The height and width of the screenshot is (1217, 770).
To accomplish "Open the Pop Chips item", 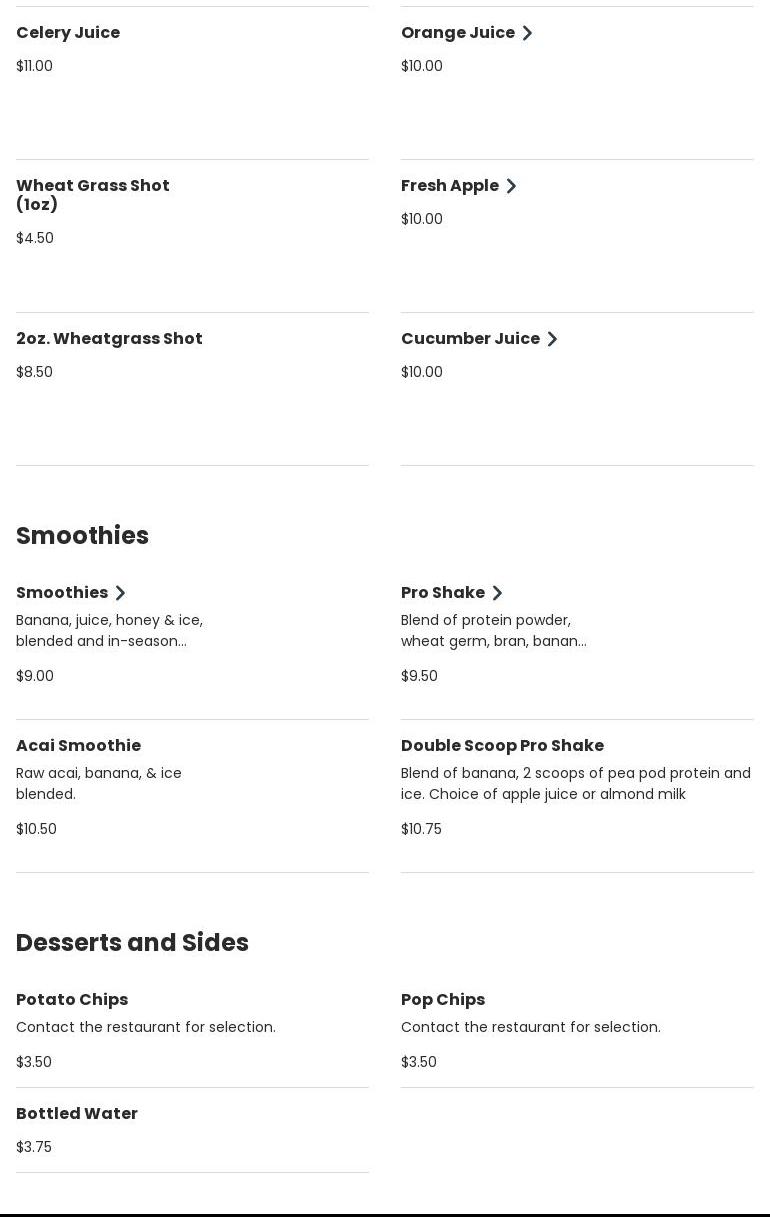I will pos(443,1000).
